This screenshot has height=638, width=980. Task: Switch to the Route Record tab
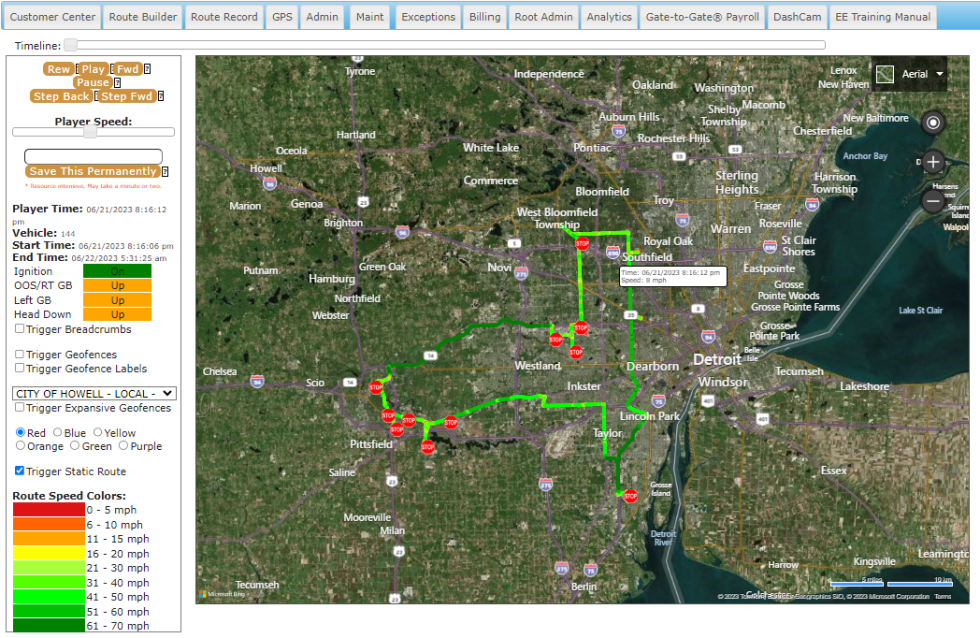pyautogui.click(x=223, y=16)
